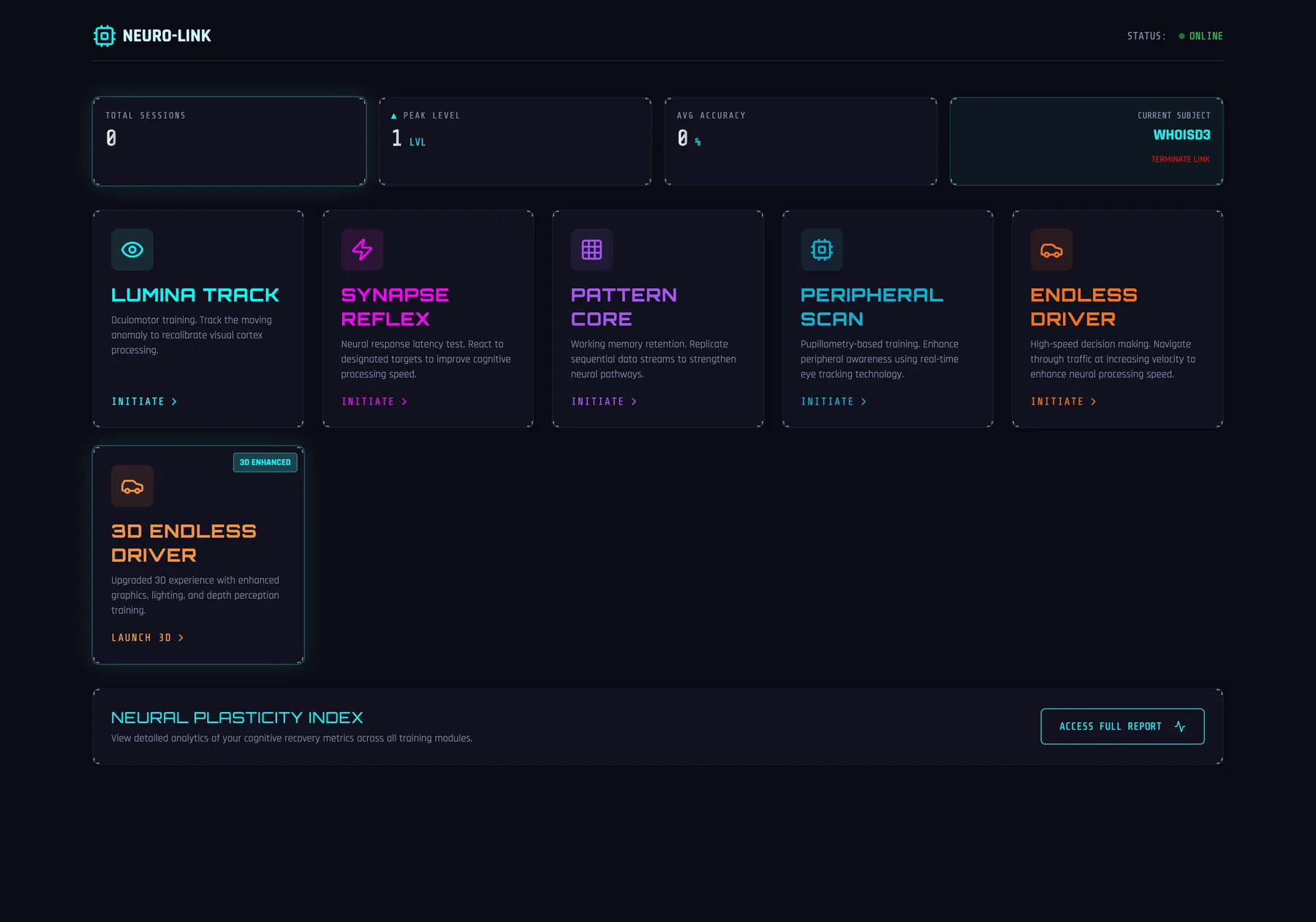Initiate the Endless Driver module
Image resolution: width=1316 pixels, height=922 pixels.
click(x=1063, y=401)
